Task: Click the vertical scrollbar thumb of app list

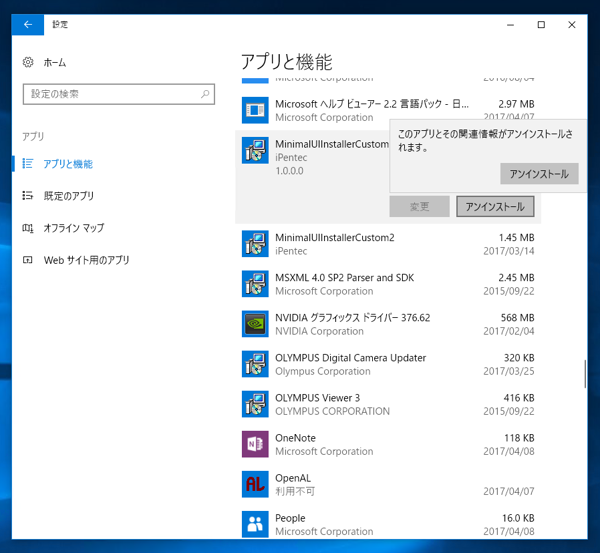Action: (x=585, y=374)
